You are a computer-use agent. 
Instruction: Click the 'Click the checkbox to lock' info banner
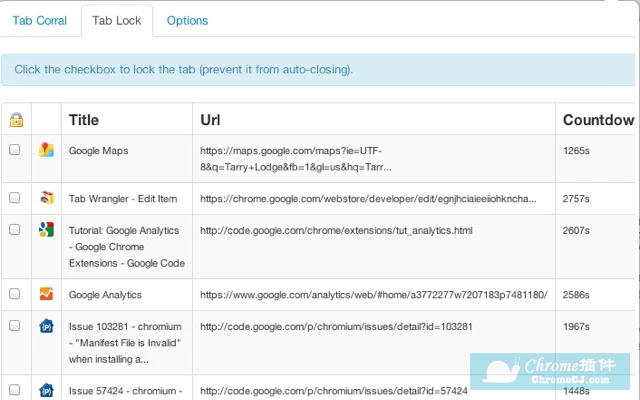318,70
